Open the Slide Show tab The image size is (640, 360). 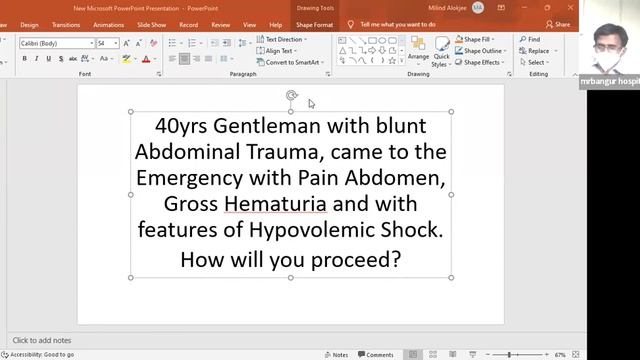point(151,25)
